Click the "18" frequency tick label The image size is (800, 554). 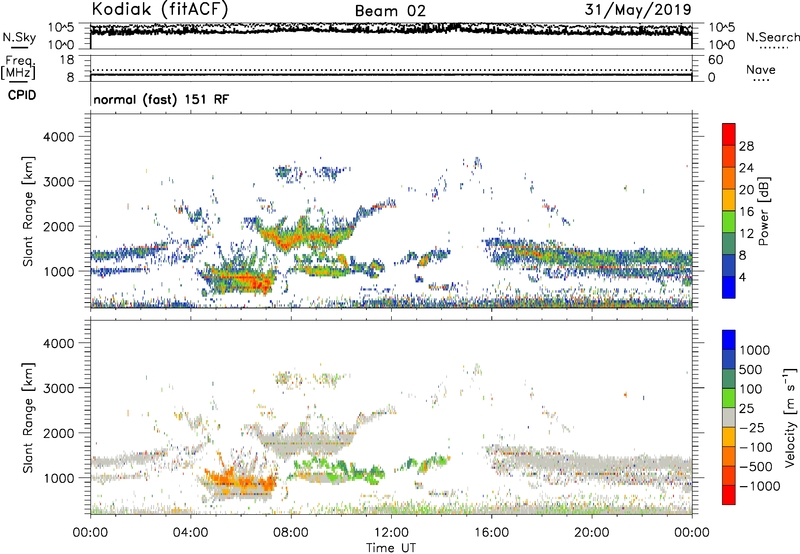coord(67,60)
